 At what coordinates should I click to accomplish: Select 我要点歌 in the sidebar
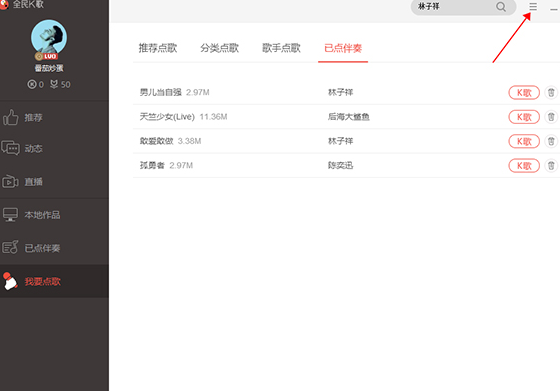tap(54, 281)
